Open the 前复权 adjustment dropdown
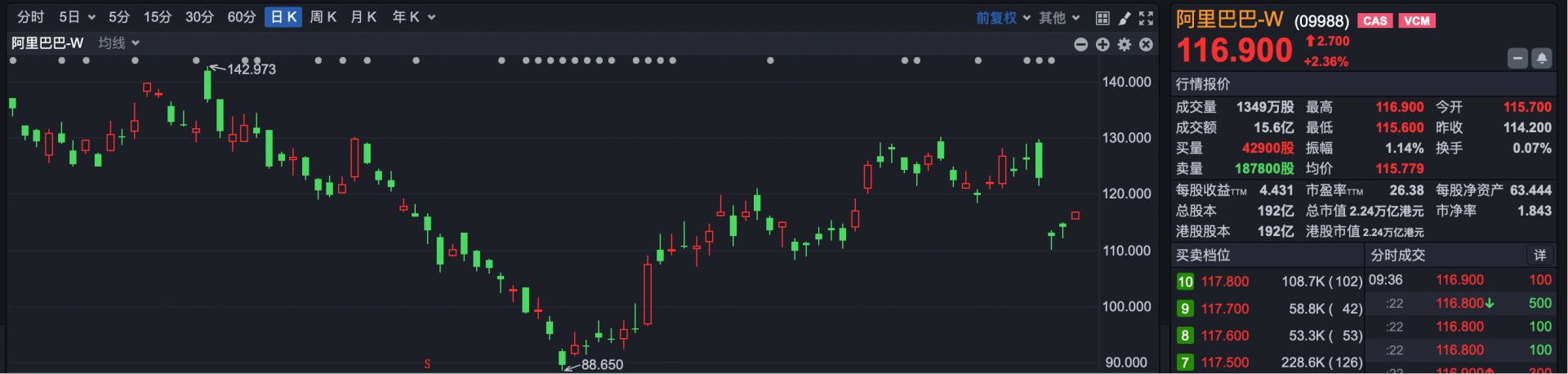 tap(1003, 18)
